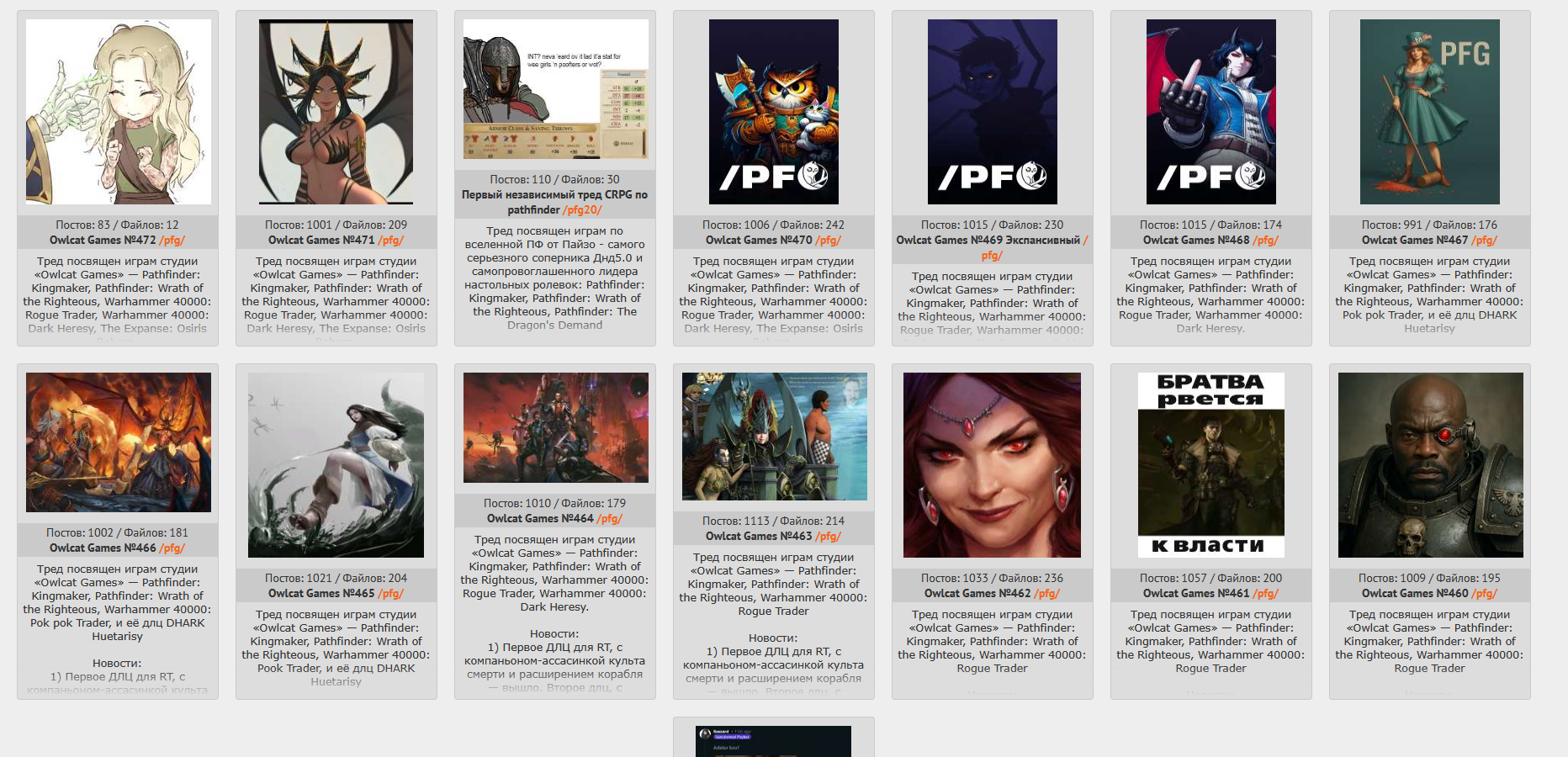
Task: Click the /pfg/ tag of Owlcat Games №463
Action: pos(829,536)
